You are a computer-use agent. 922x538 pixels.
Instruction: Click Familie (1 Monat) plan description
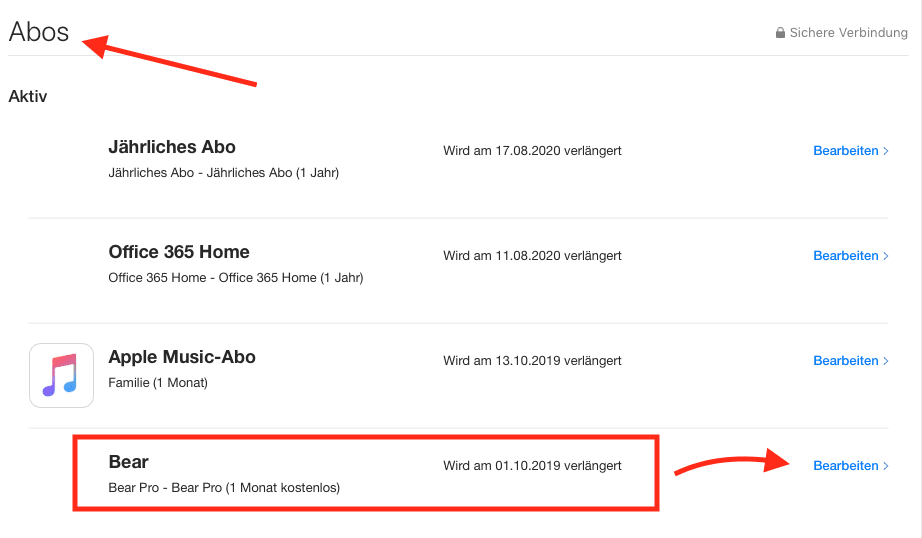click(x=158, y=383)
